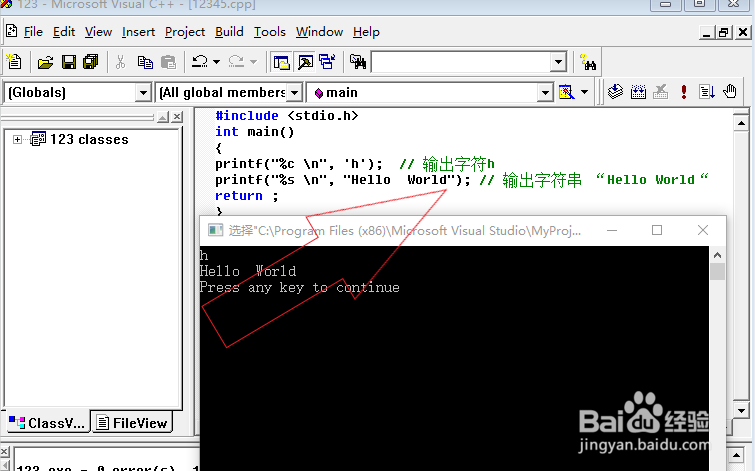Open the Project menu

pyautogui.click(x=185, y=32)
